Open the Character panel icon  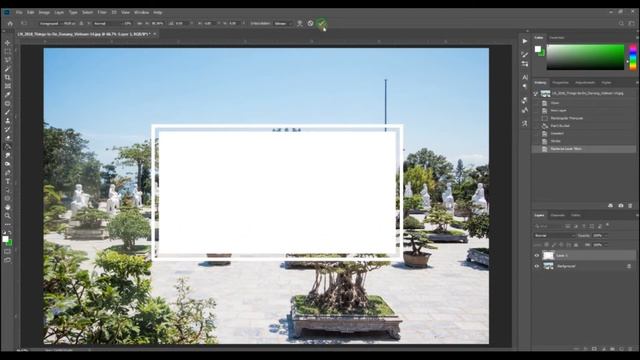[x=525, y=77]
